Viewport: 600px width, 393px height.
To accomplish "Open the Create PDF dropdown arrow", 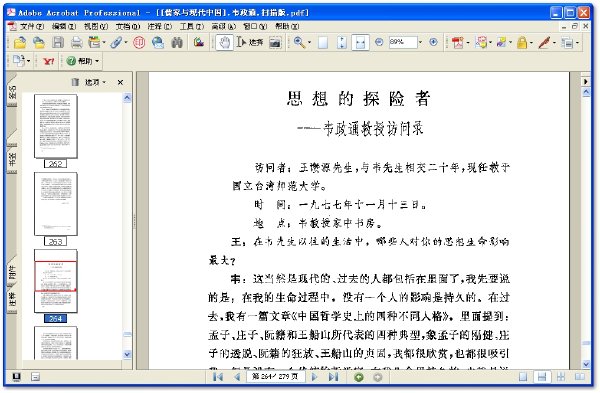I will pos(468,42).
